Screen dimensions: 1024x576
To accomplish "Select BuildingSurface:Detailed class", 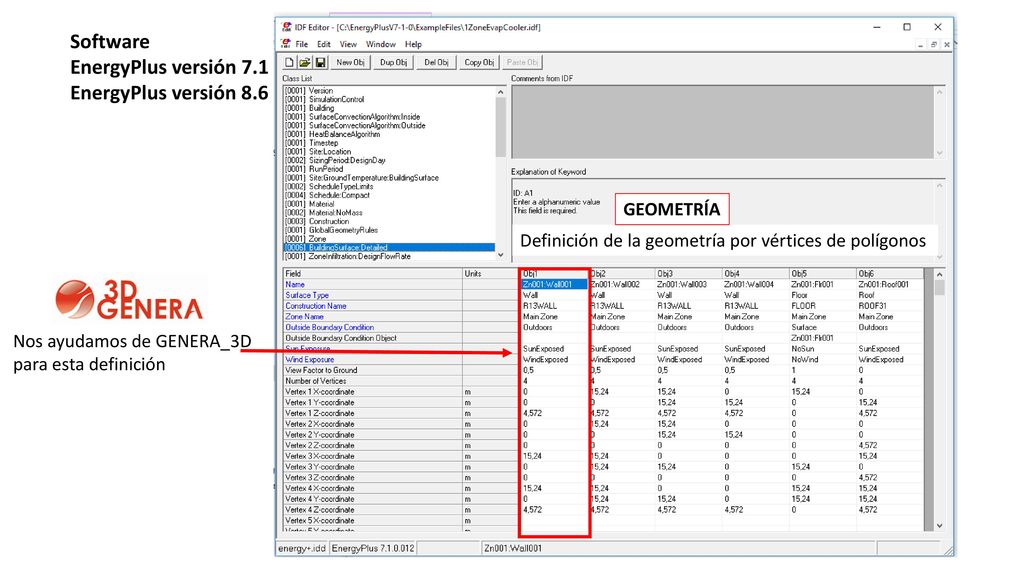I will pos(389,248).
